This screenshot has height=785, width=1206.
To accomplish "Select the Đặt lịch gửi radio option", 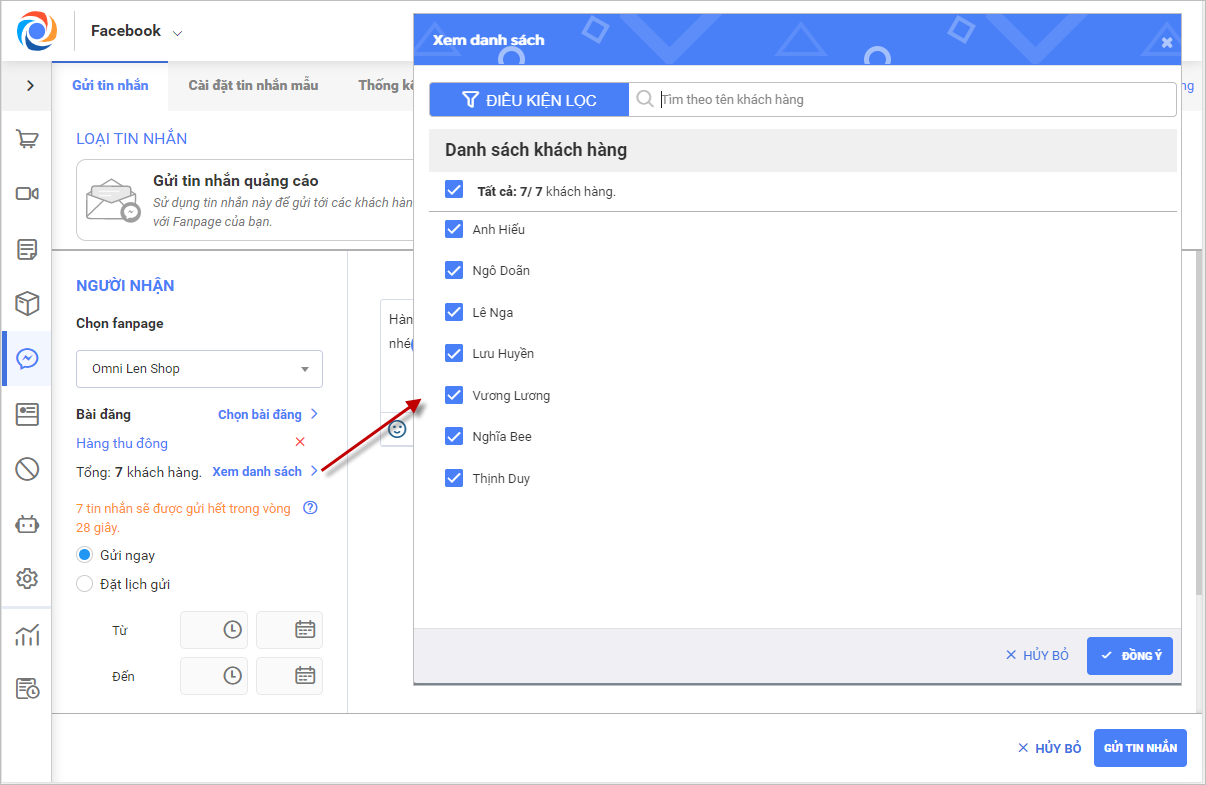I will pyautogui.click(x=85, y=584).
